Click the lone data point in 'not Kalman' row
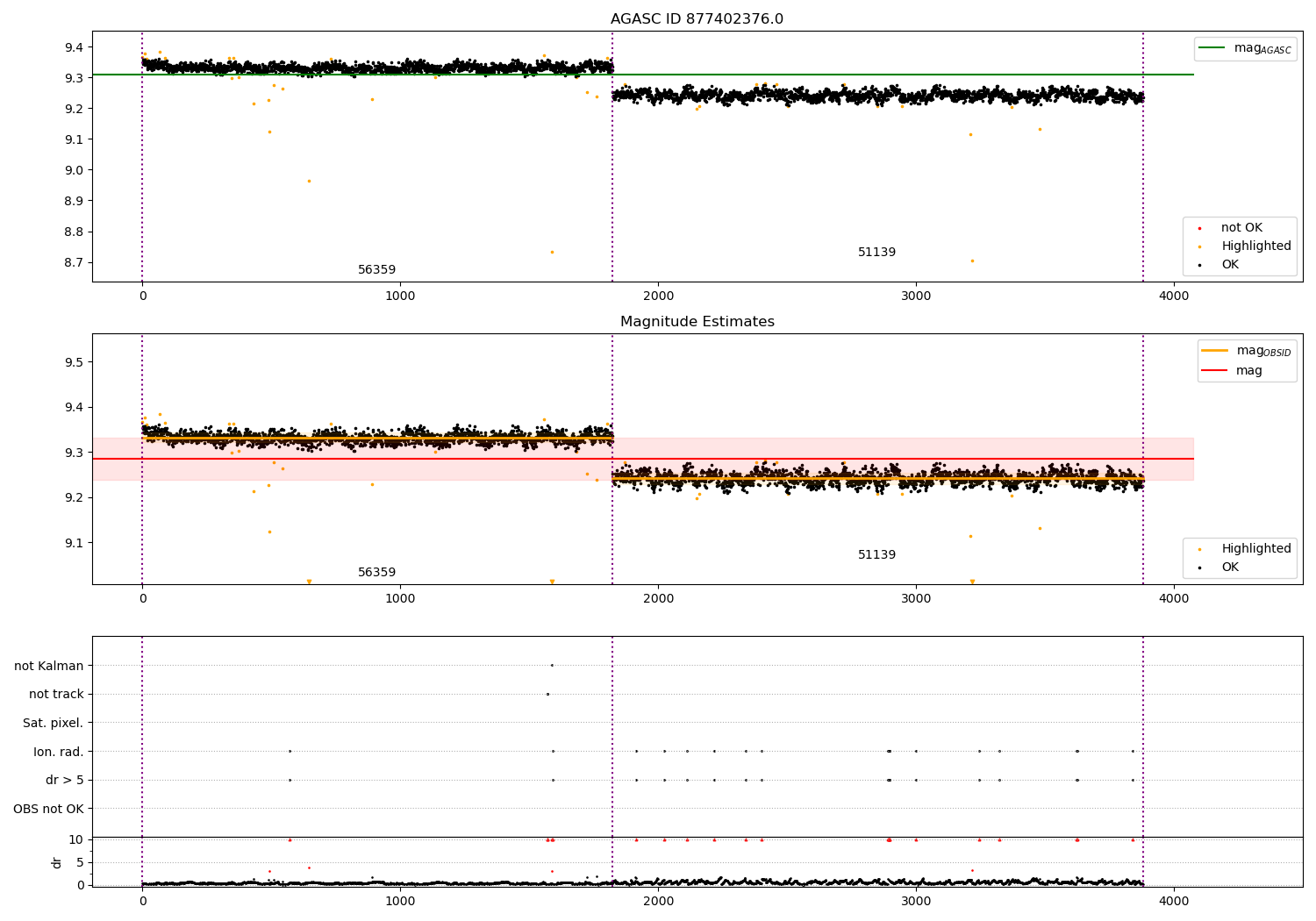 click(552, 665)
